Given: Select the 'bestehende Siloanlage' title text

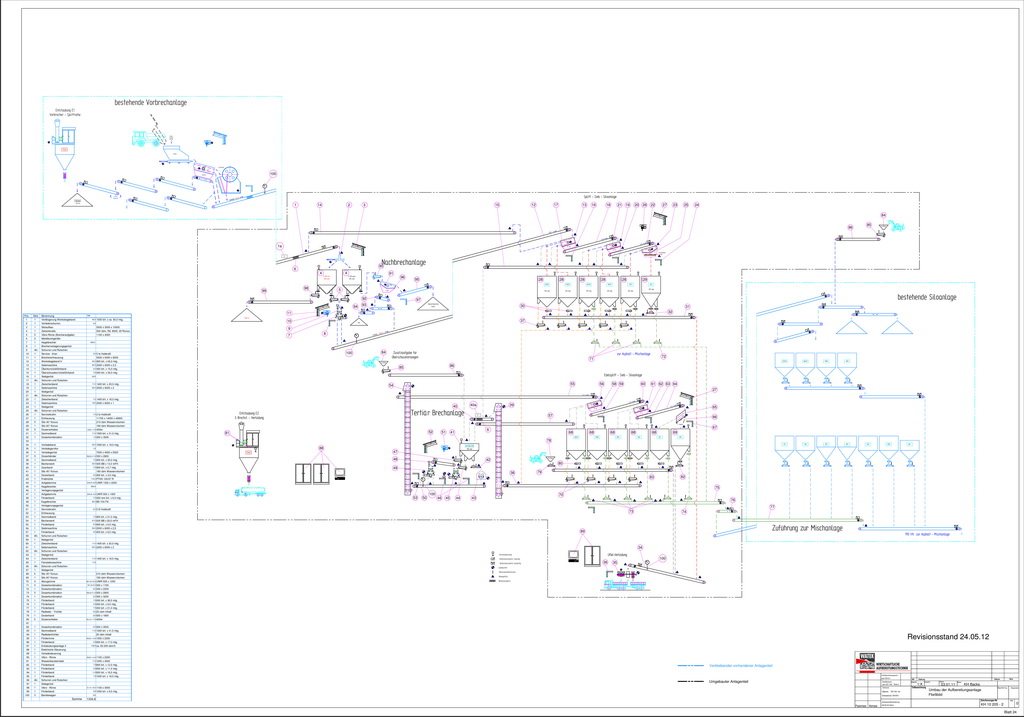Looking at the screenshot, I should tap(927, 297).
